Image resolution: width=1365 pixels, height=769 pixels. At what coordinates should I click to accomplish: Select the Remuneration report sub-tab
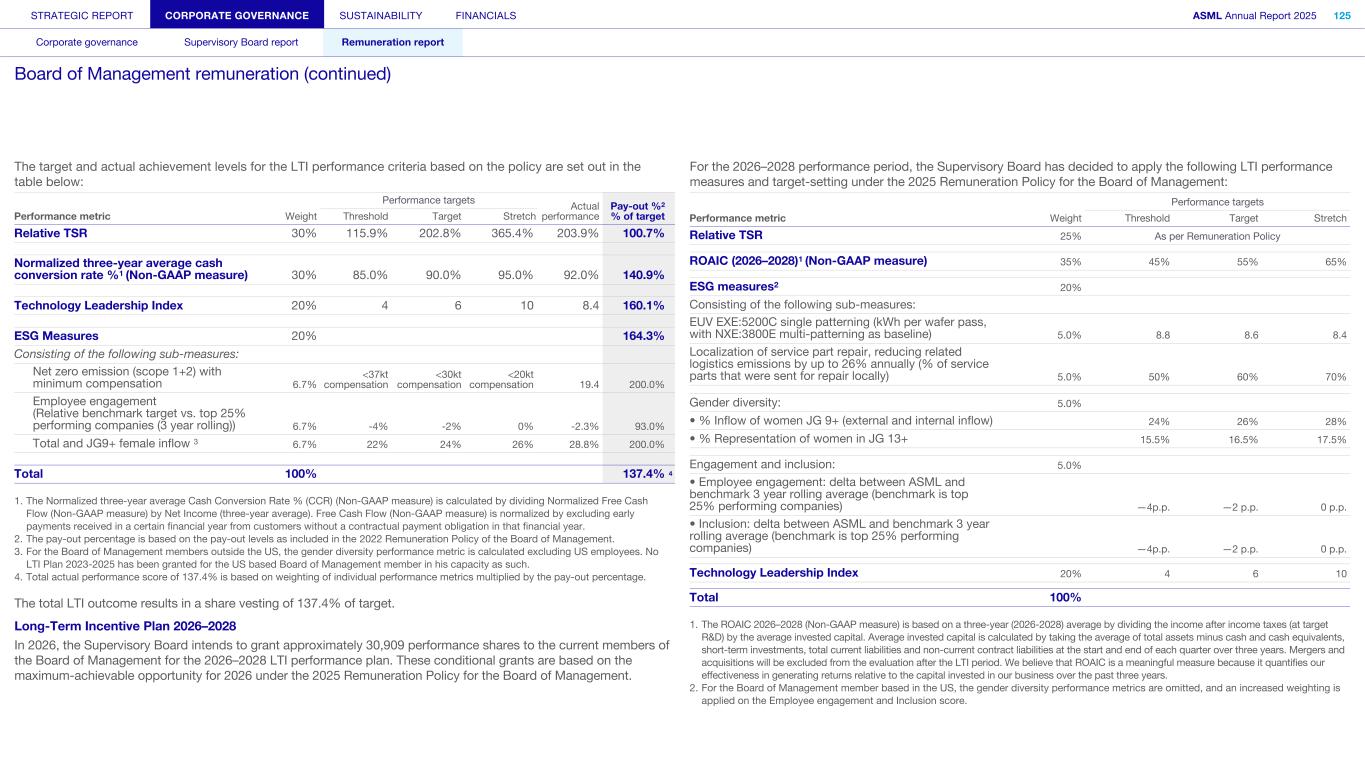click(392, 42)
